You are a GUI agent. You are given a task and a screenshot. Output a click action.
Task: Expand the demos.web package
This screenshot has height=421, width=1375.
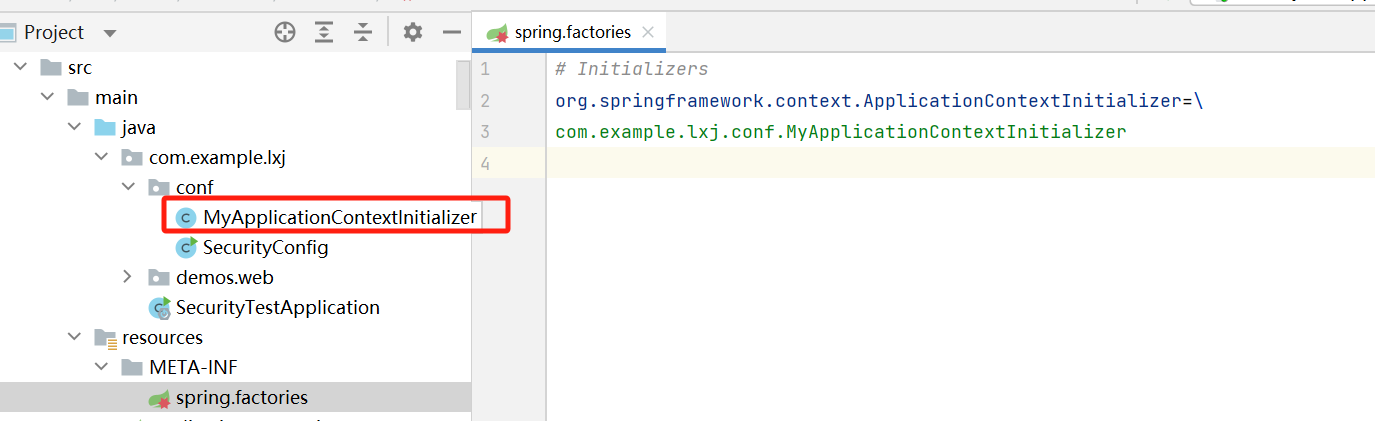[x=127, y=277]
